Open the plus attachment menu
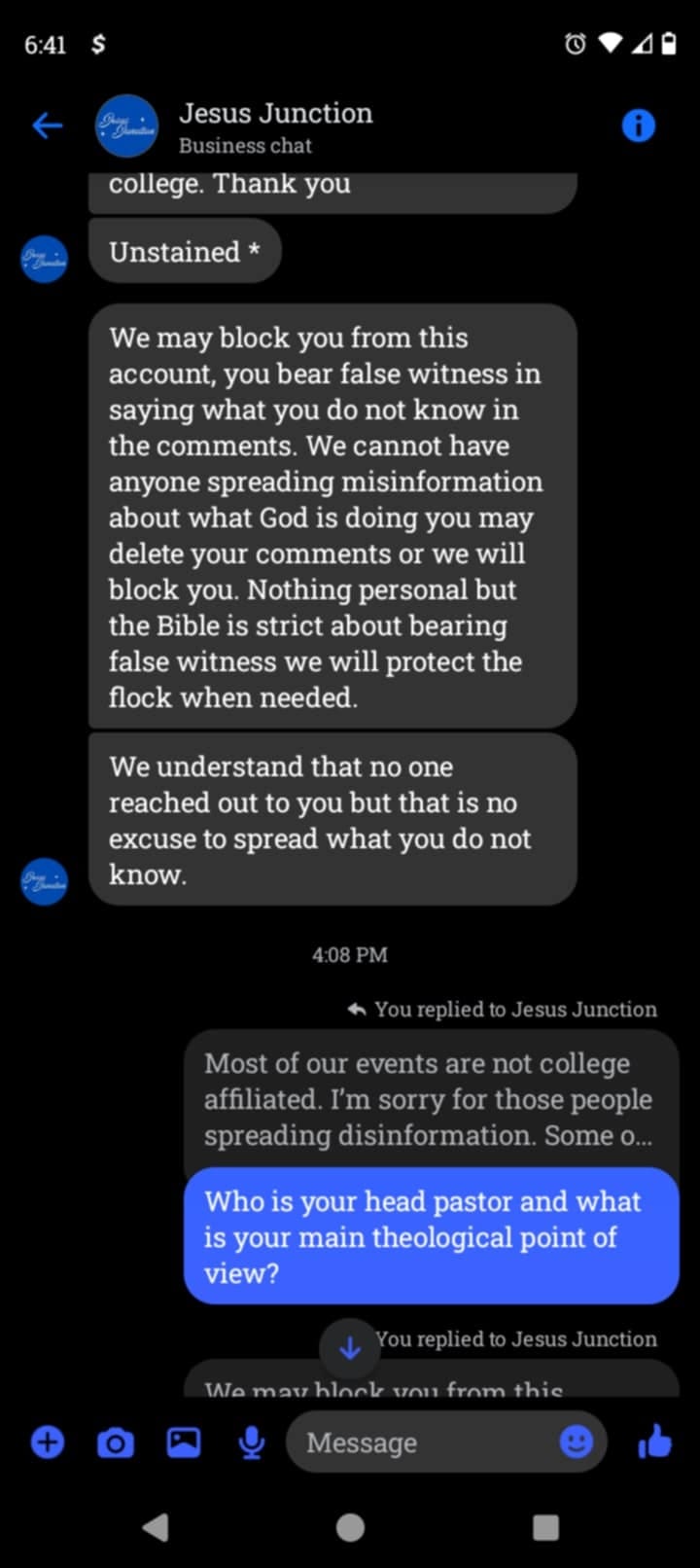Screen dimensions: 700x1568 pos(48,1442)
